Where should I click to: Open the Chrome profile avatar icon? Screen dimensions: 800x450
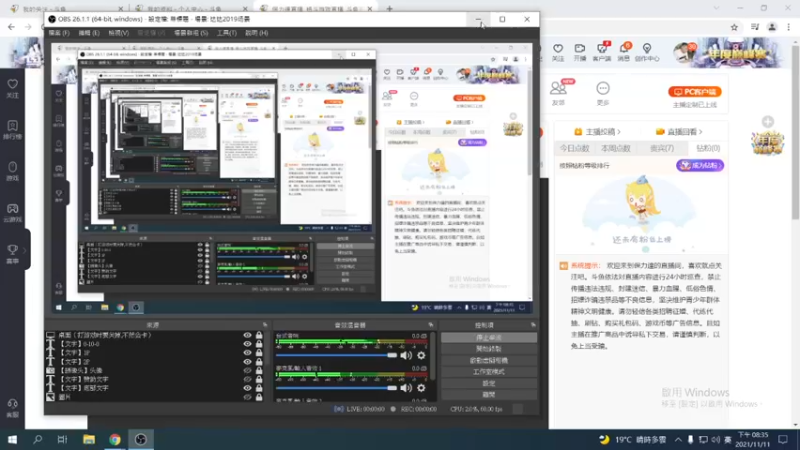772,27
